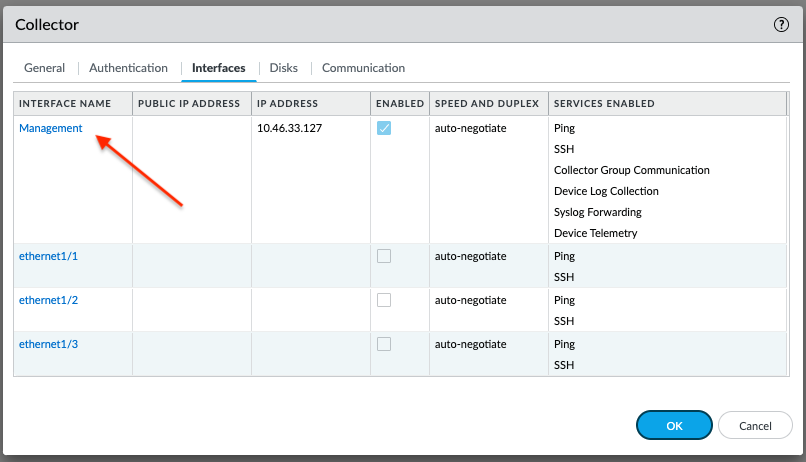Switch to the Disks tab
This screenshot has width=806, height=462.
pos(283,68)
